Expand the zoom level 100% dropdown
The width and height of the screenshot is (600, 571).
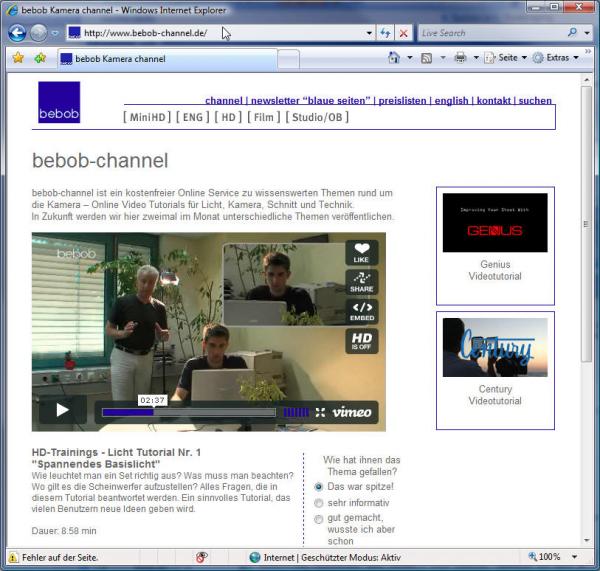click(574, 556)
